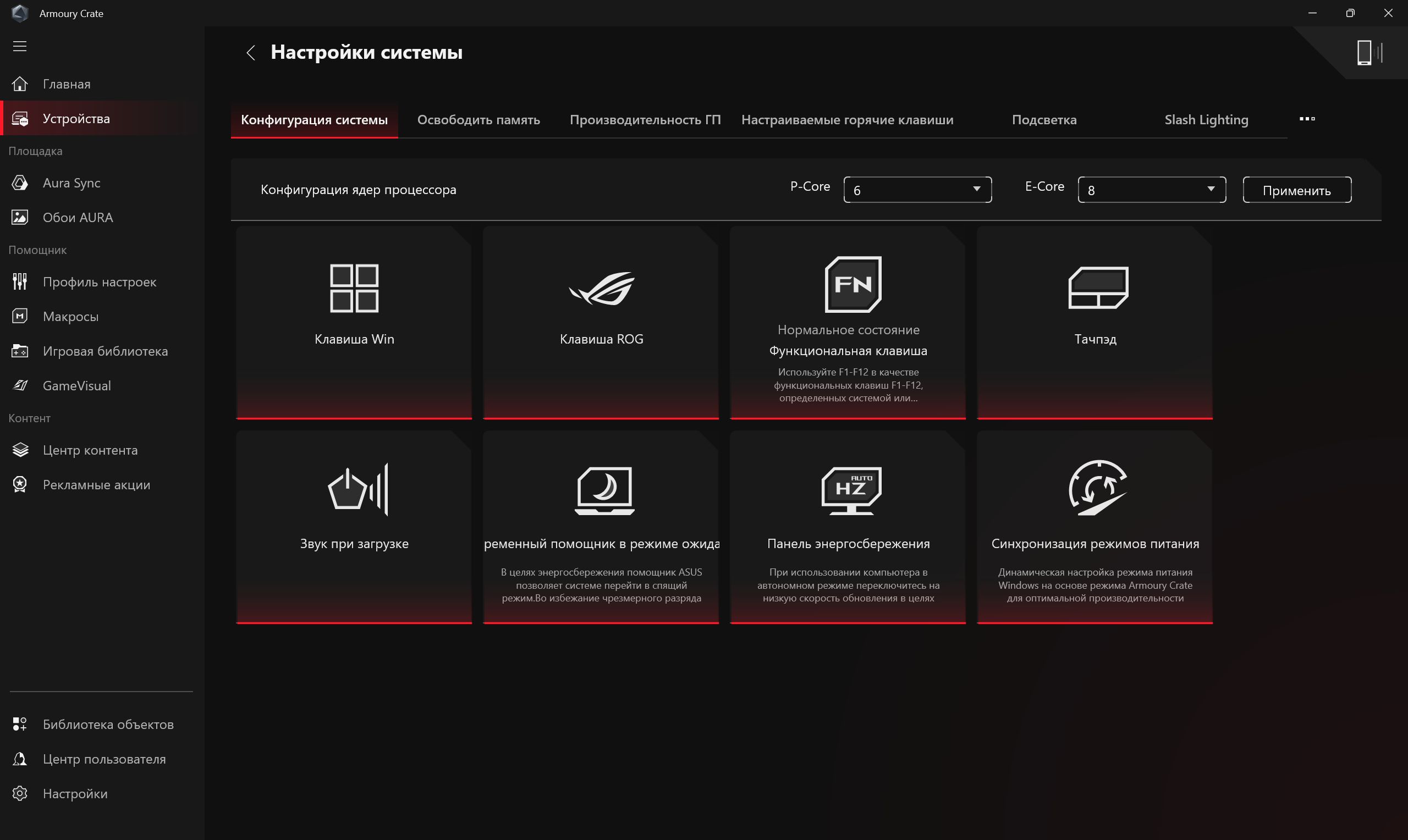Open Настройки settings in sidebar
The image size is (1408, 840).
coord(102,794)
